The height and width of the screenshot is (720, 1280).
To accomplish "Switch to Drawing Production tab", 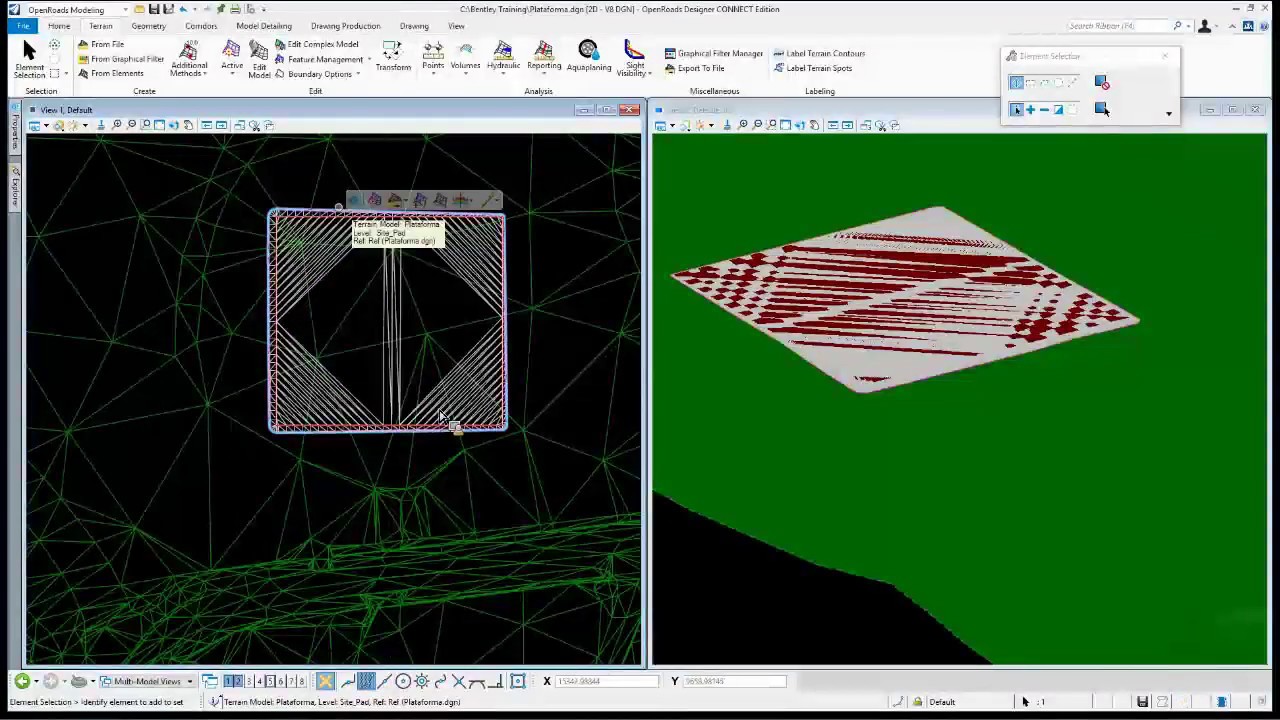I will click(x=345, y=26).
